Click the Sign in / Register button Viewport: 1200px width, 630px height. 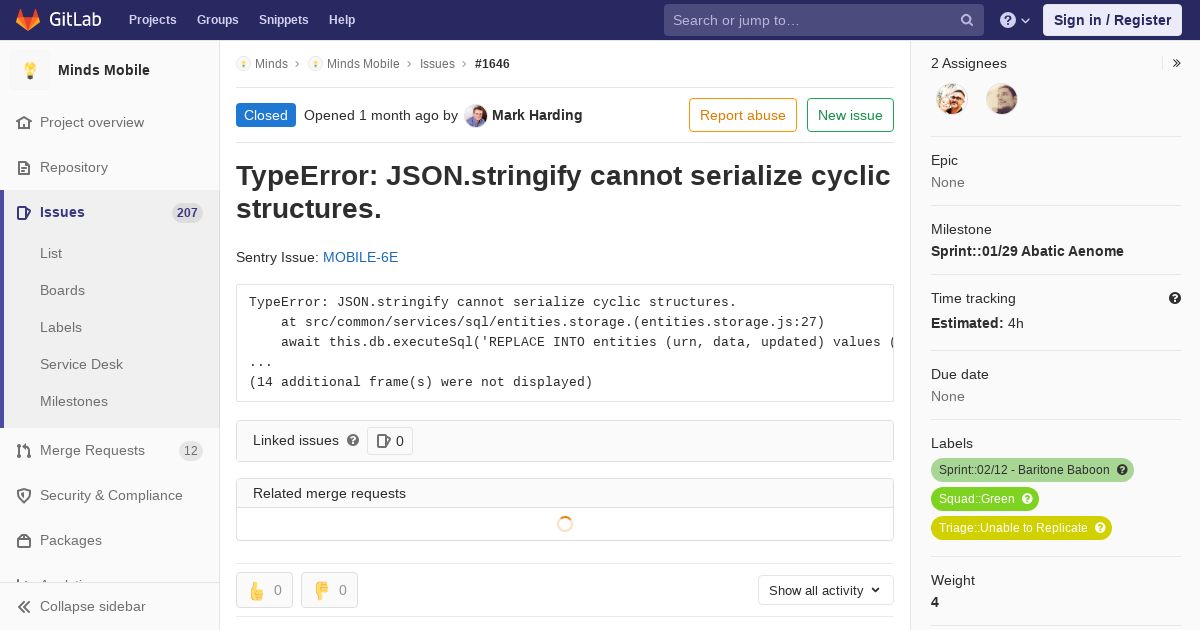point(1112,20)
